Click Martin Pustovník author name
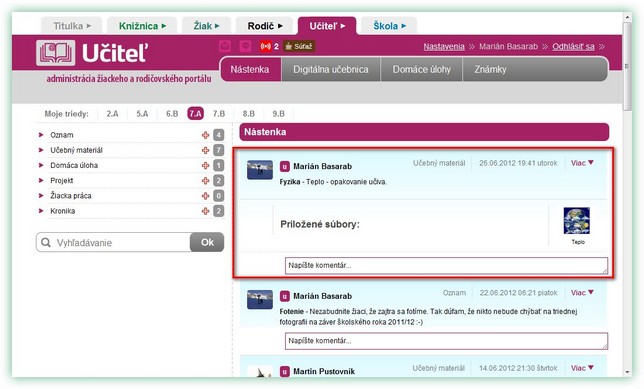 click(324, 371)
